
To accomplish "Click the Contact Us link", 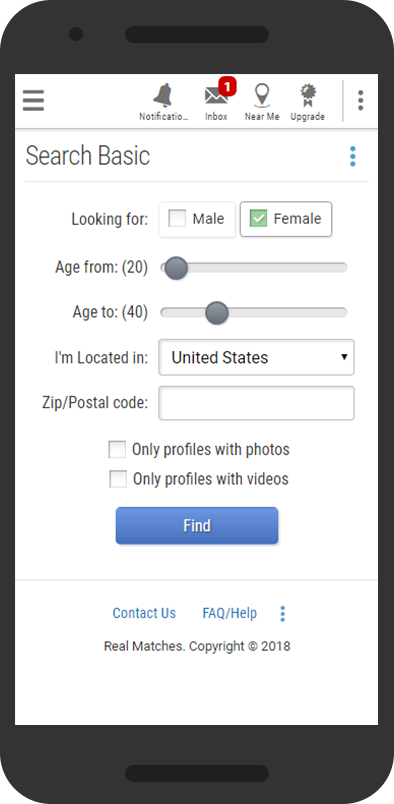I will click(x=144, y=613).
